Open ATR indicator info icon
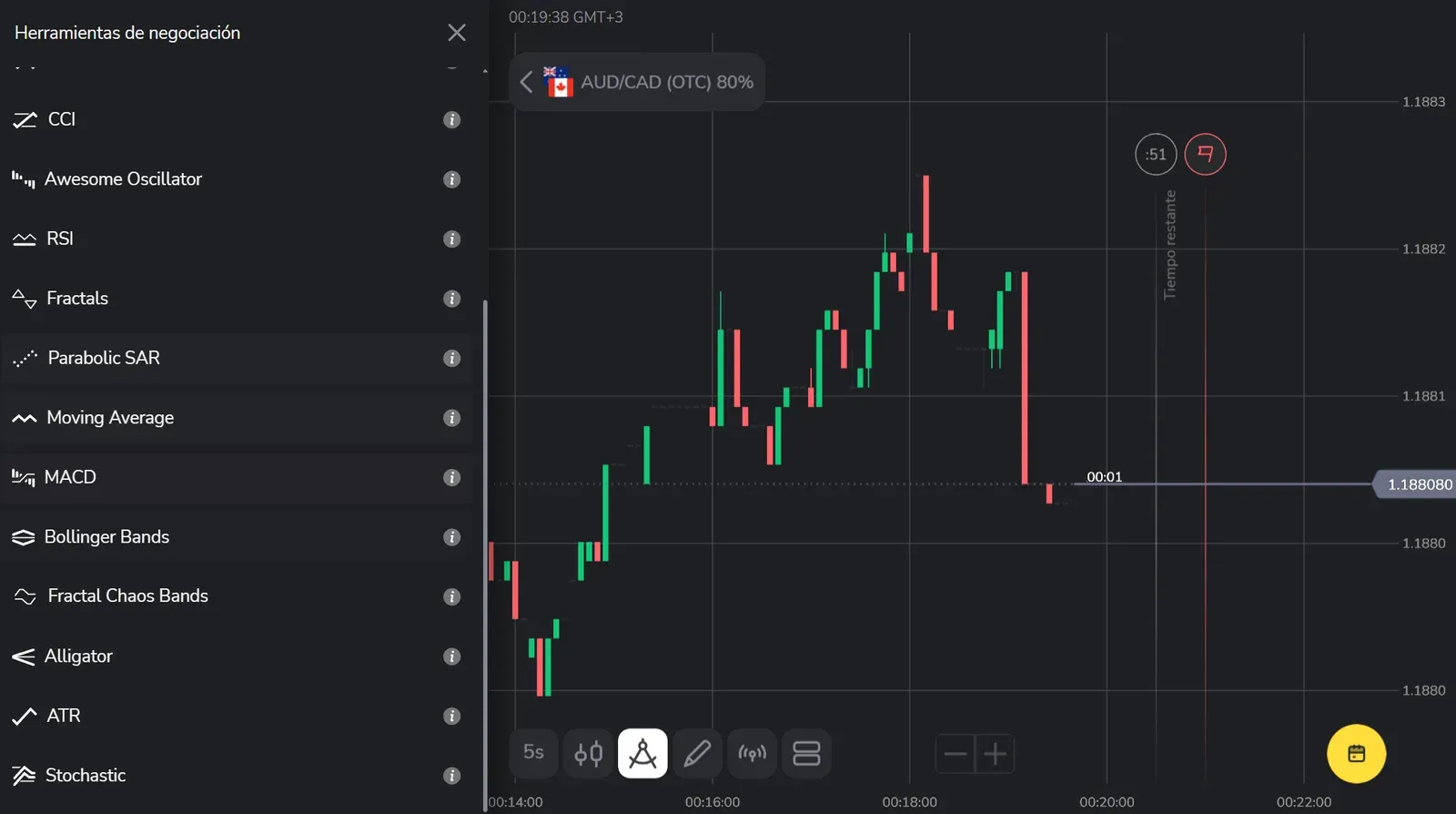 [451, 716]
